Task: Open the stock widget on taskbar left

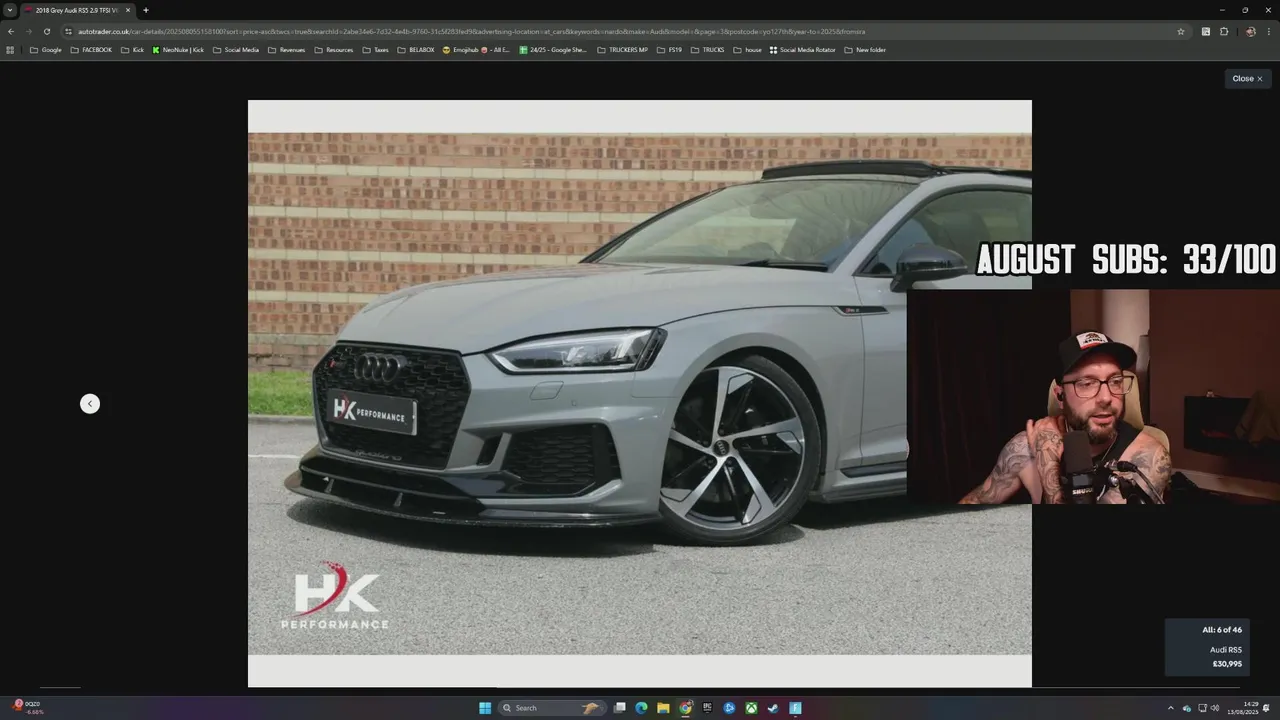Action: [x=27, y=708]
